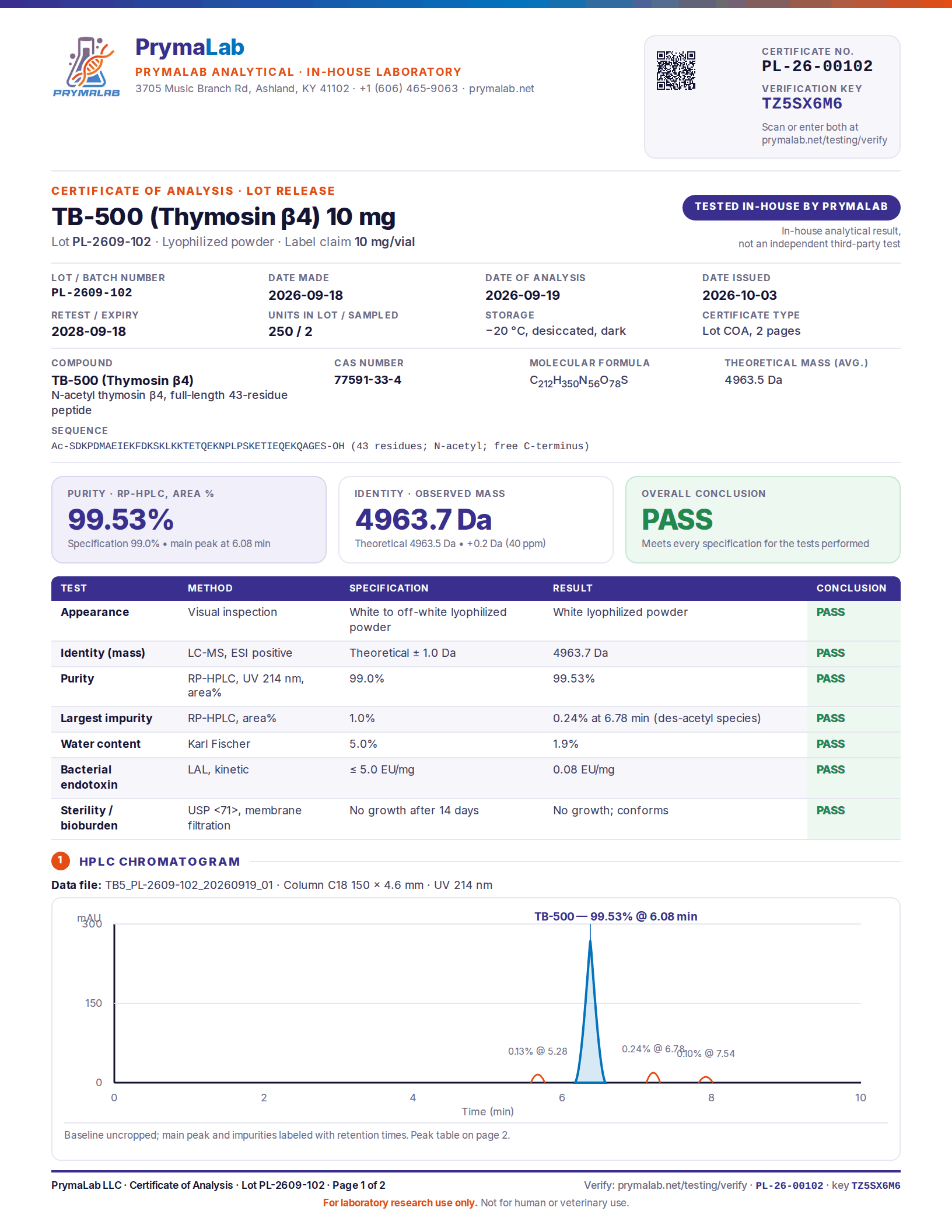The width and height of the screenshot is (952, 1232).
Task: Click the 4963.7 Da observed mass card
Action: (476, 520)
